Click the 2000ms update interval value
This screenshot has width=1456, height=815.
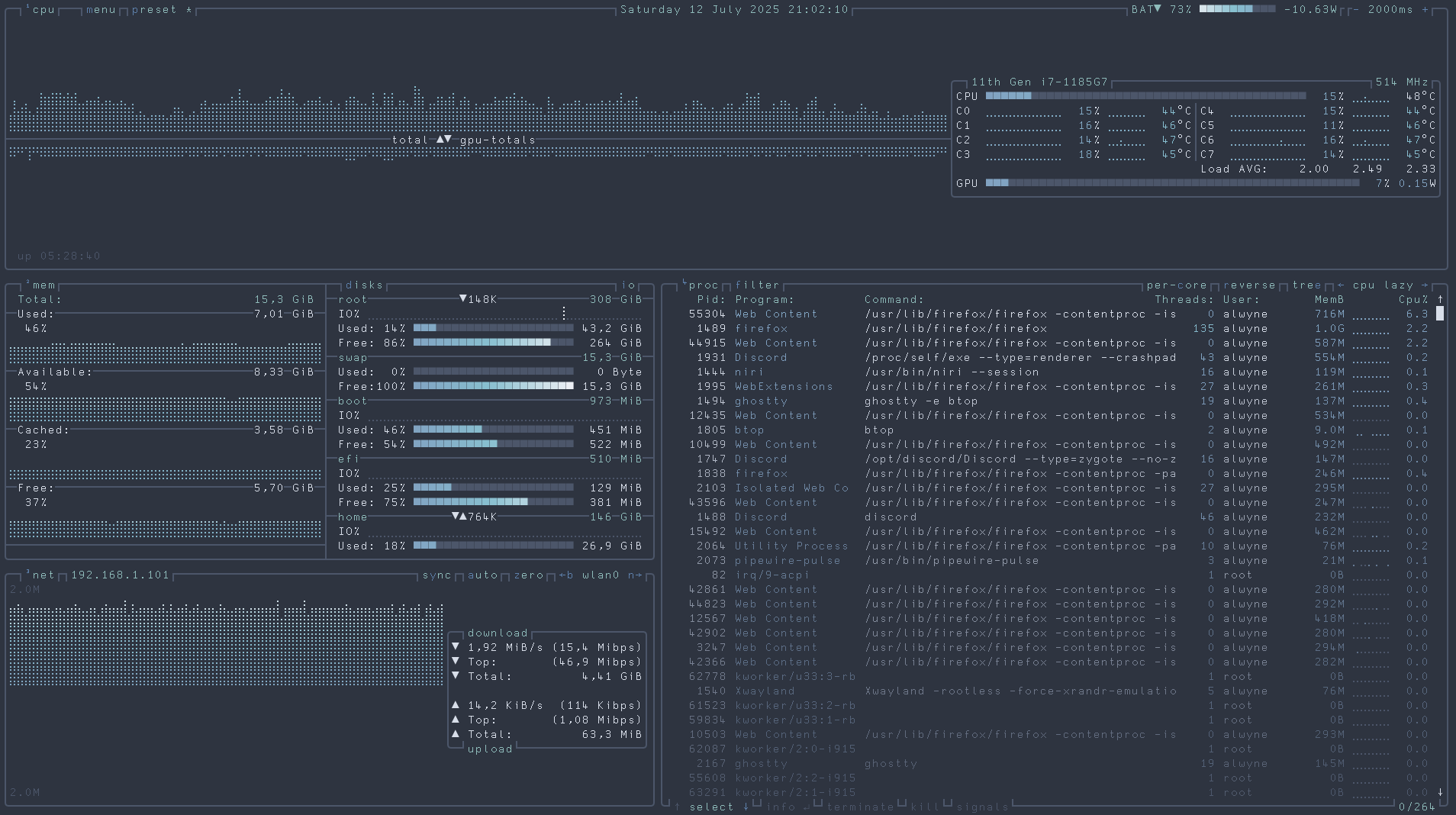pyautogui.click(x=1390, y=10)
